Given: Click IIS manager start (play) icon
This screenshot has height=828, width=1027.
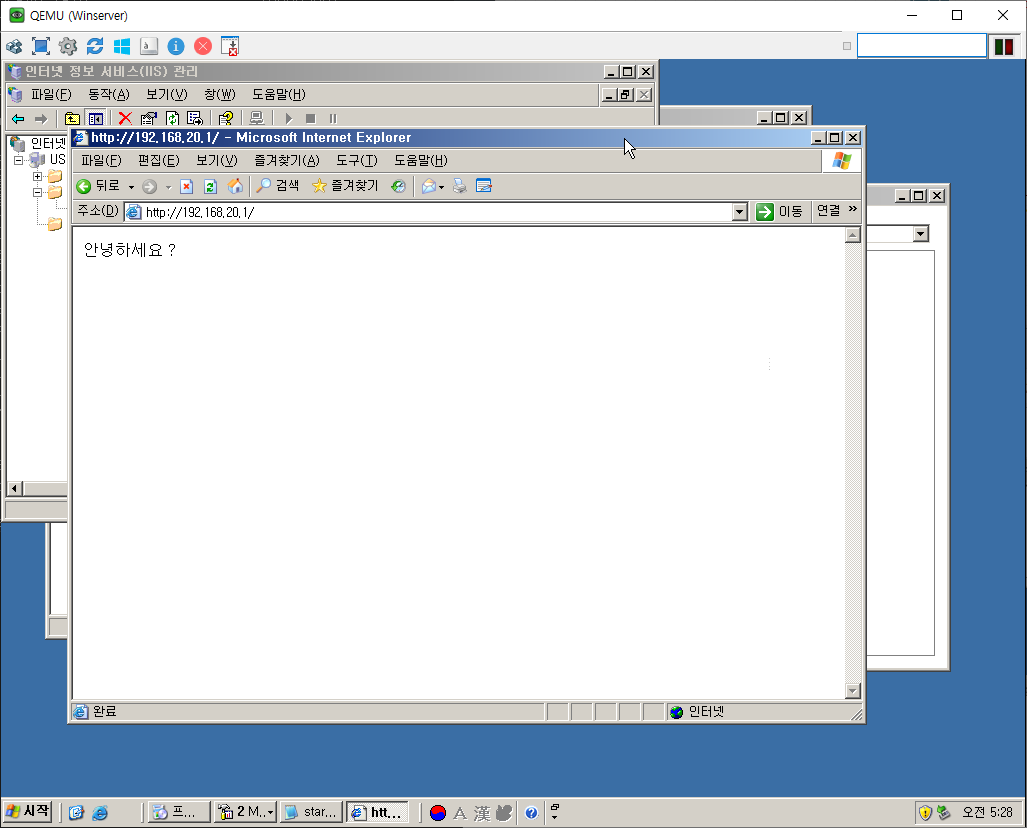Looking at the screenshot, I should pyautogui.click(x=288, y=119).
